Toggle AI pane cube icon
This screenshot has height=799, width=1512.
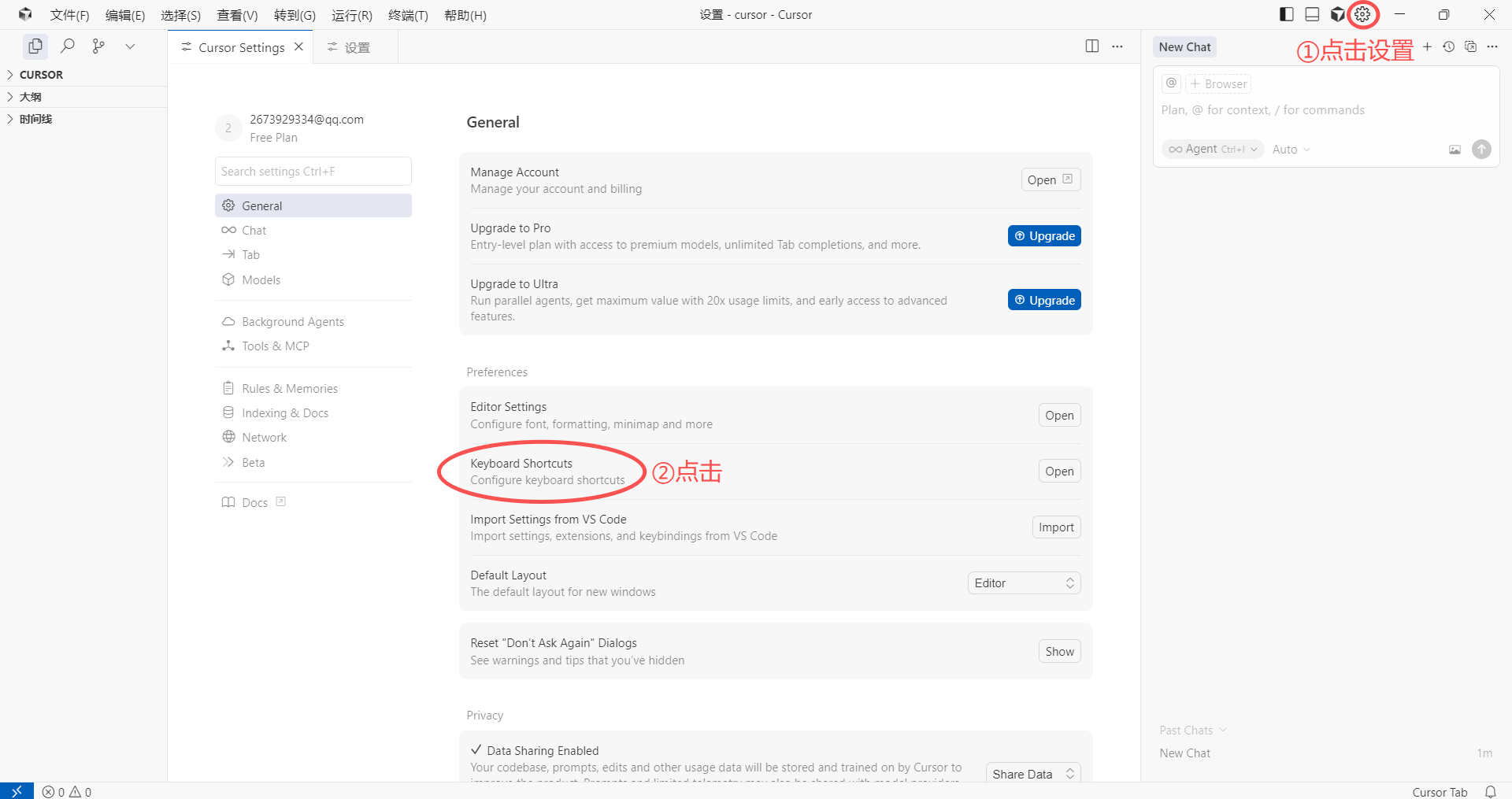pyautogui.click(x=1337, y=14)
